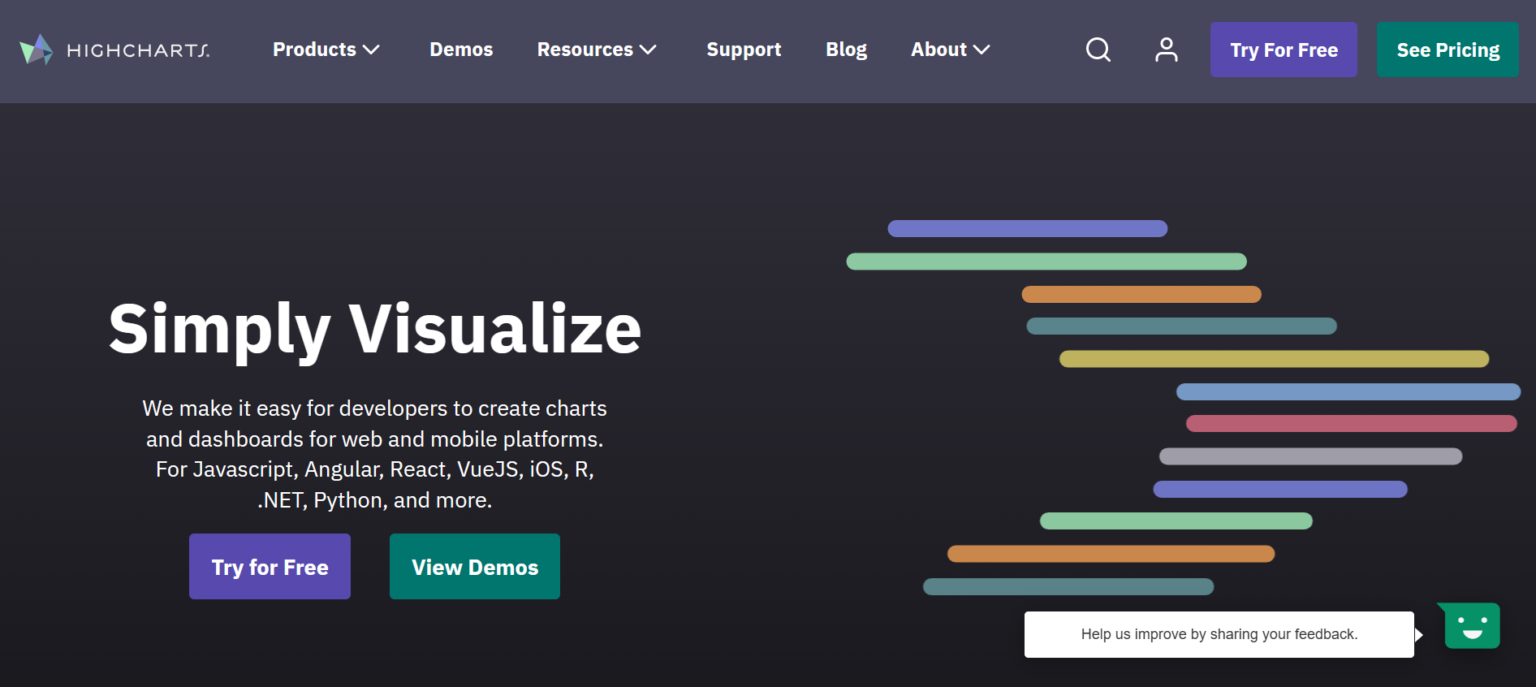The width and height of the screenshot is (1536, 687).
Task: Open the Support navigation link
Action: click(x=744, y=50)
